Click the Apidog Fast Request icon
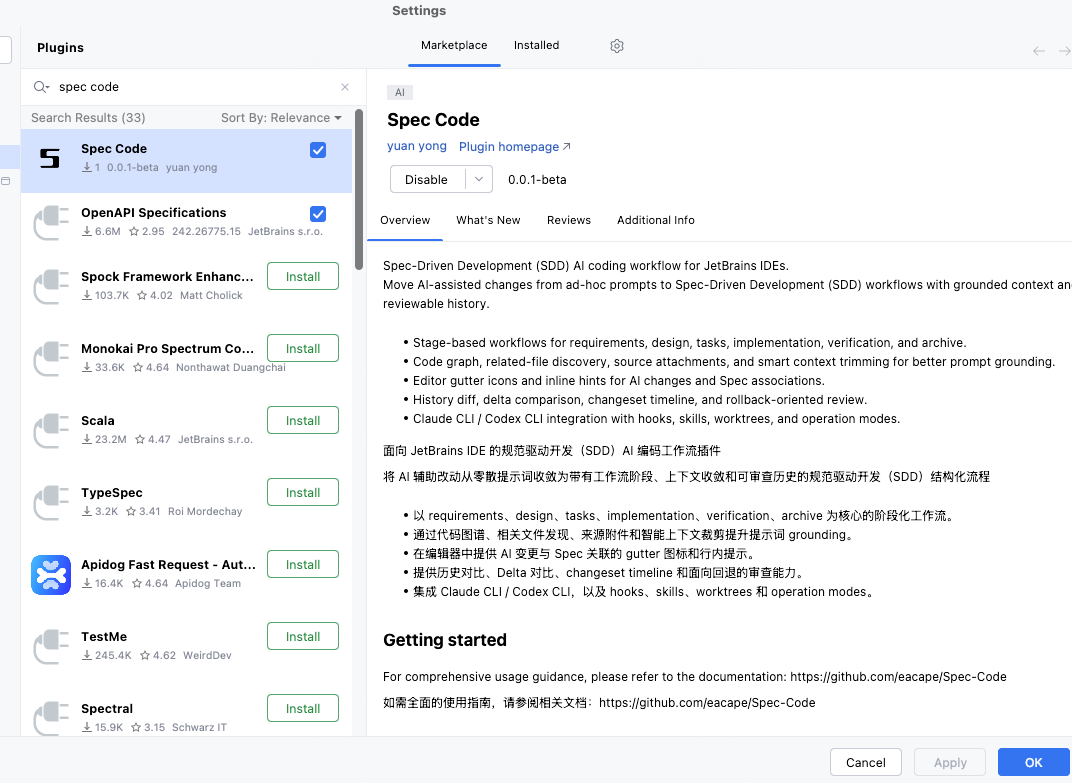Screen dimensions: 1072x783 [50, 574]
